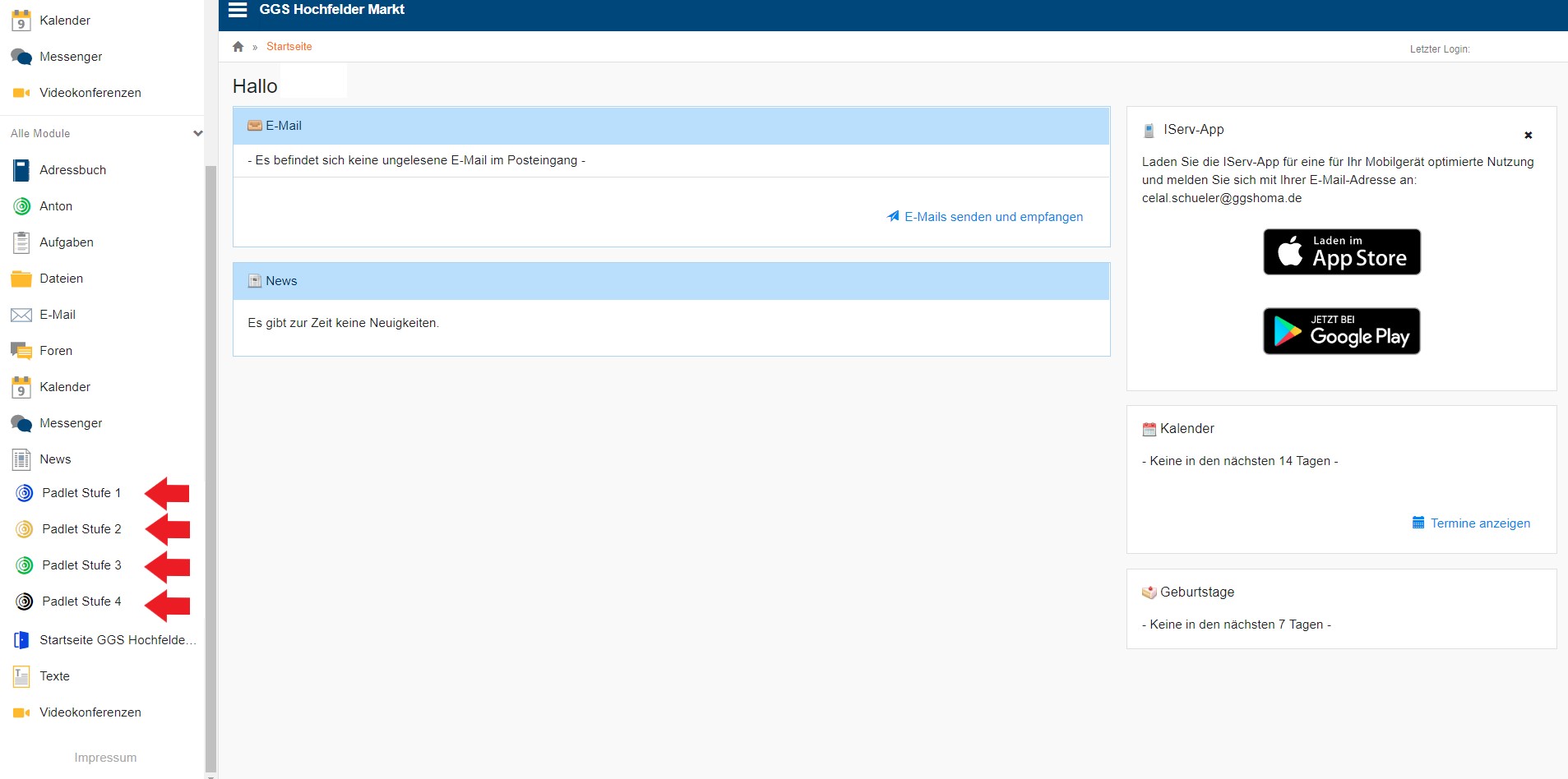The width and height of the screenshot is (1568, 779).
Task: Click the yellow Padlet Stufe 2 icon
Action: (x=25, y=529)
